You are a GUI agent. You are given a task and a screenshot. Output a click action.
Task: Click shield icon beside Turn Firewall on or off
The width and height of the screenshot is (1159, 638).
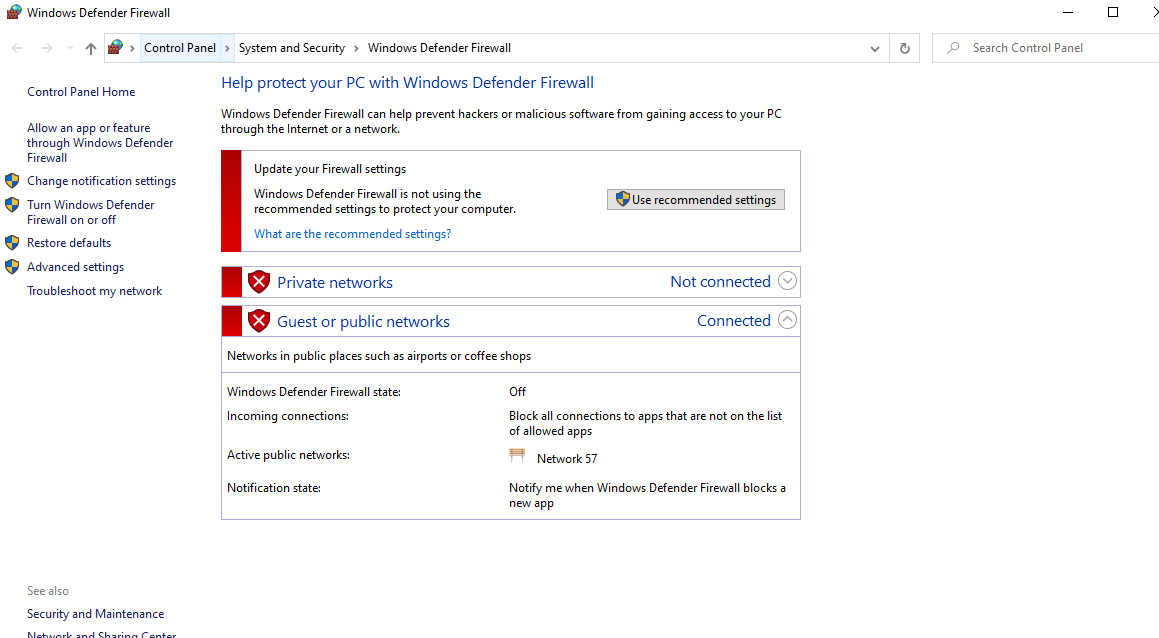point(12,205)
